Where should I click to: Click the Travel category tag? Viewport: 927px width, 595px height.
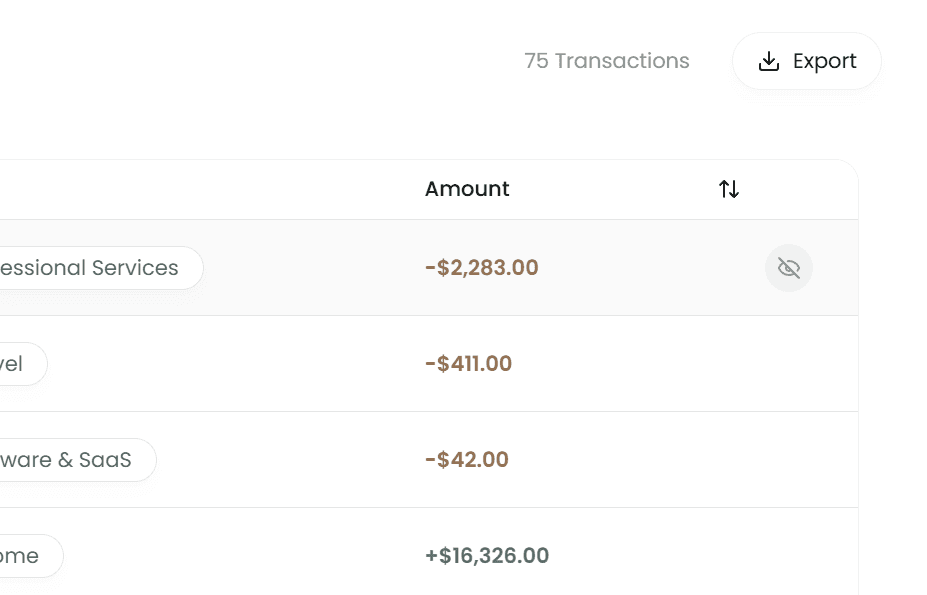(18, 364)
